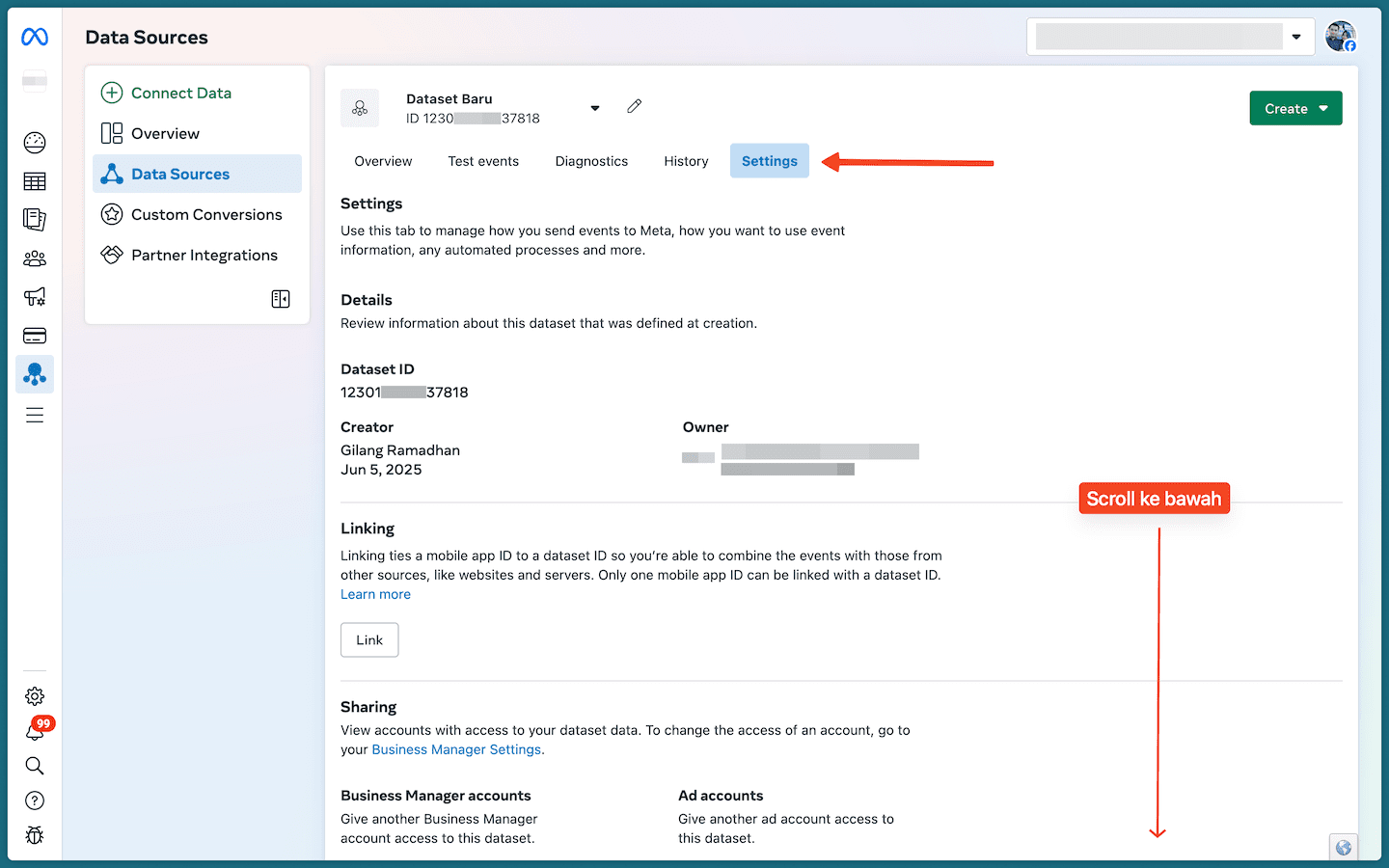The image size is (1389, 868).
Task: Click the Link button under Linking
Action: coord(369,639)
